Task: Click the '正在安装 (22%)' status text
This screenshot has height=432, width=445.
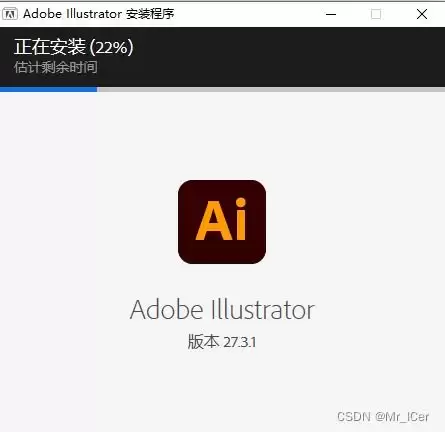Action: click(74, 47)
